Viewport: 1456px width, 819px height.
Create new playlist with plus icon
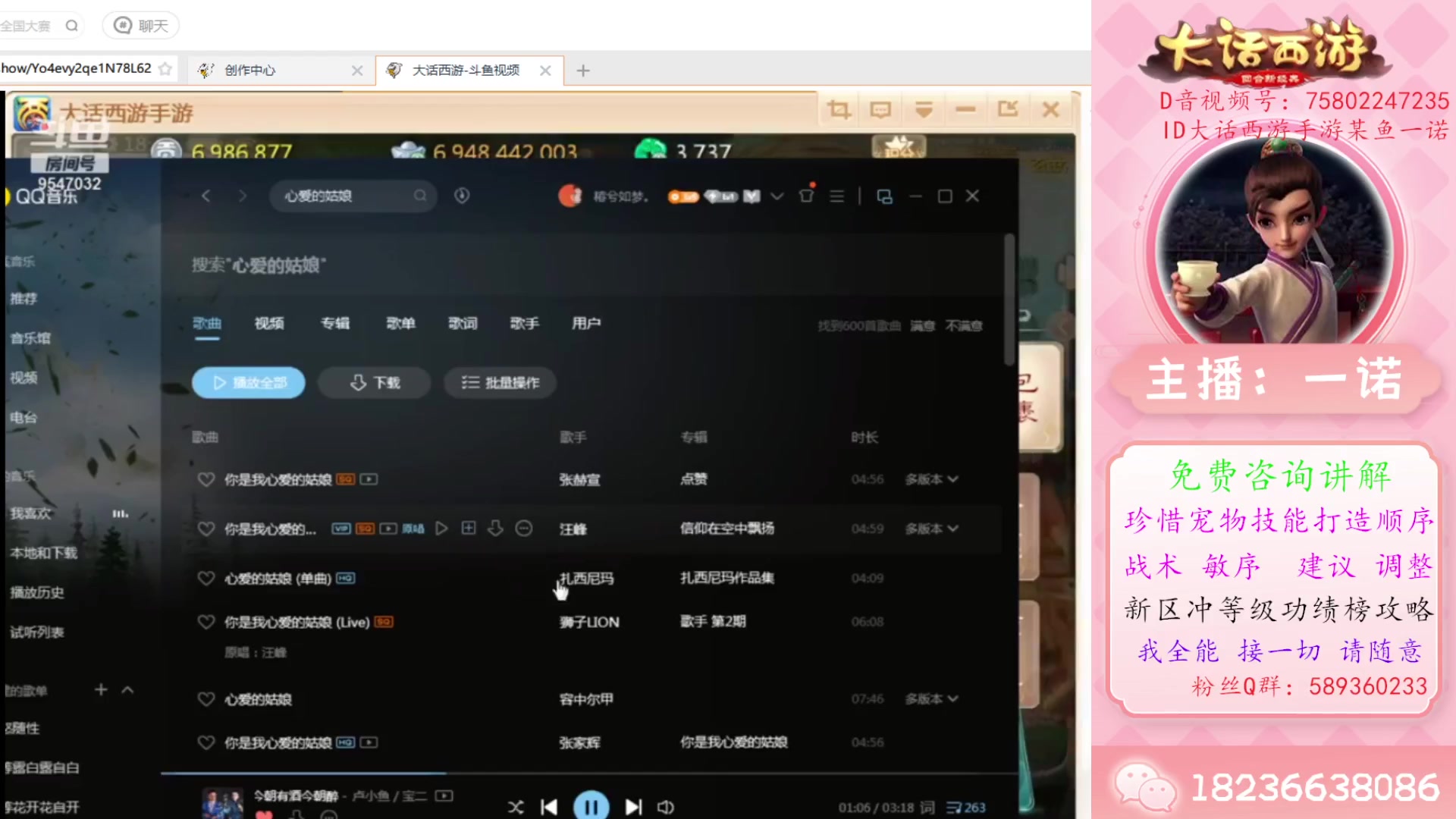(101, 689)
